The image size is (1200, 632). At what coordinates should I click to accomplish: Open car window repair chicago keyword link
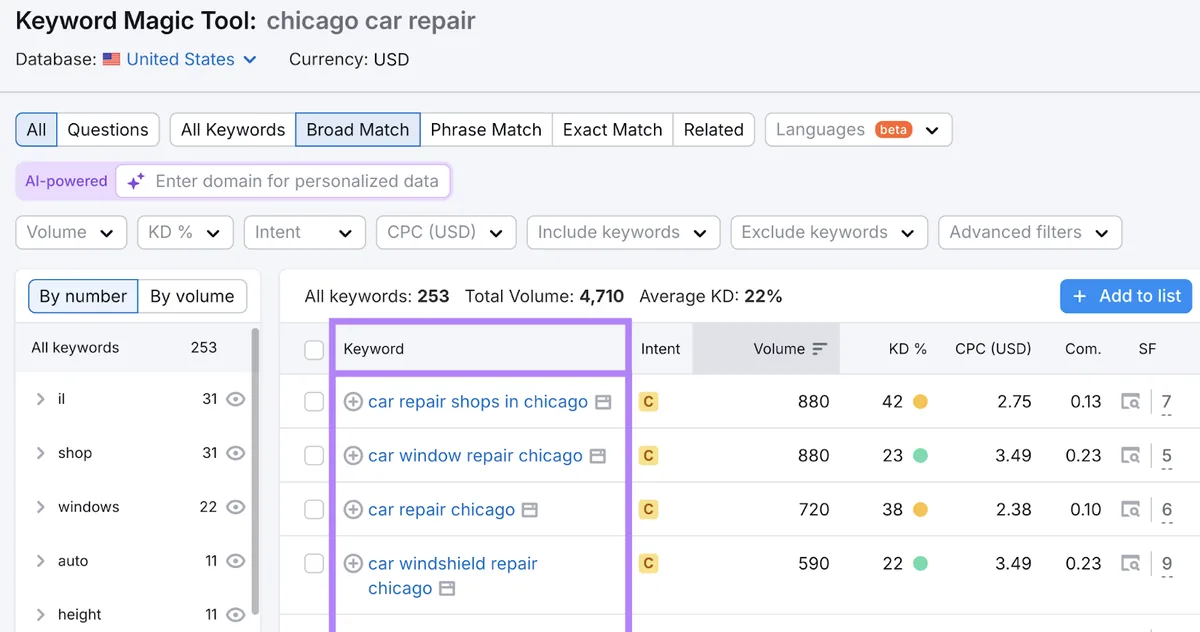[475, 456]
